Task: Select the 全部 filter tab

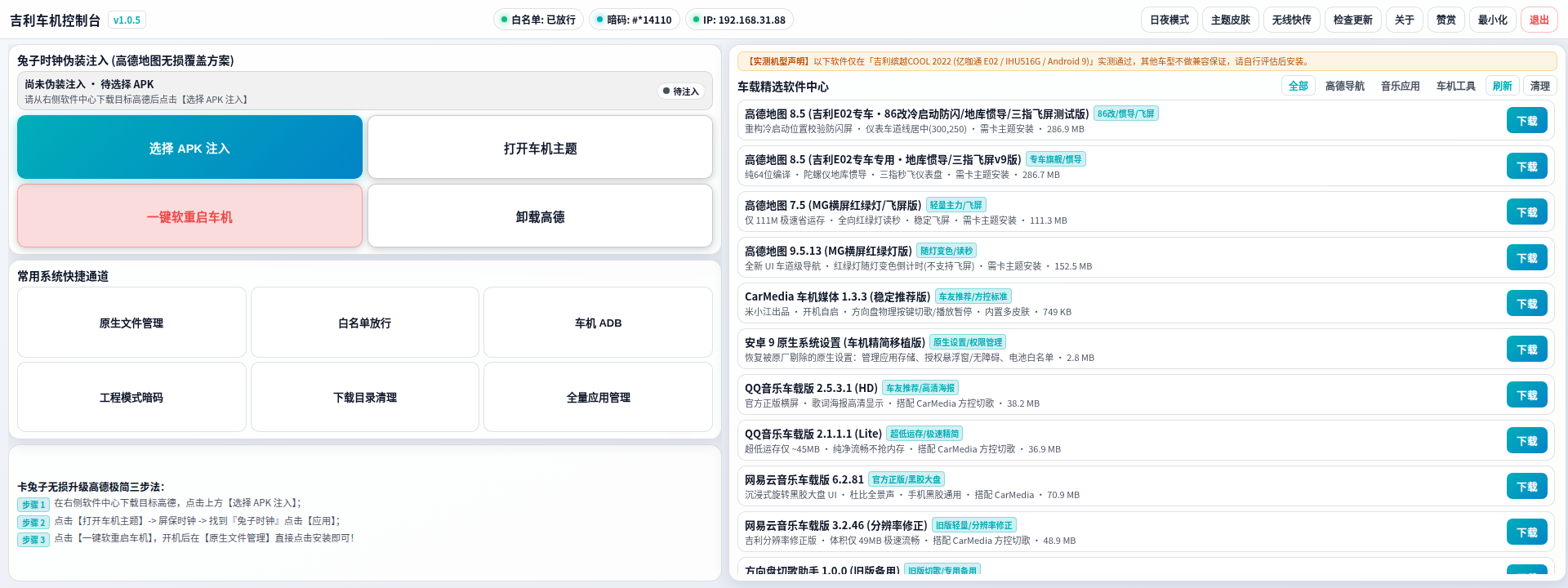Action: pos(1298,86)
